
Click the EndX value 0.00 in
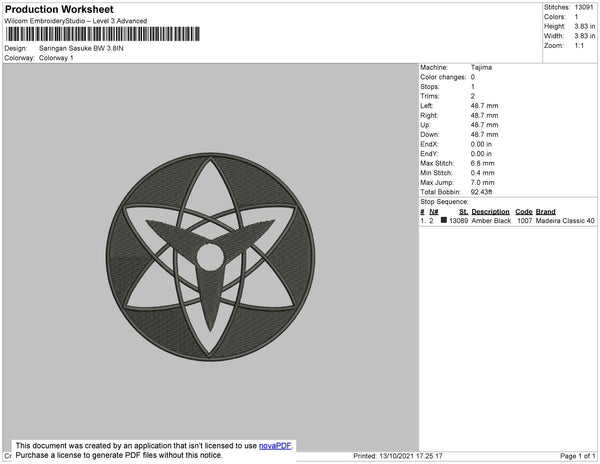(x=481, y=144)
